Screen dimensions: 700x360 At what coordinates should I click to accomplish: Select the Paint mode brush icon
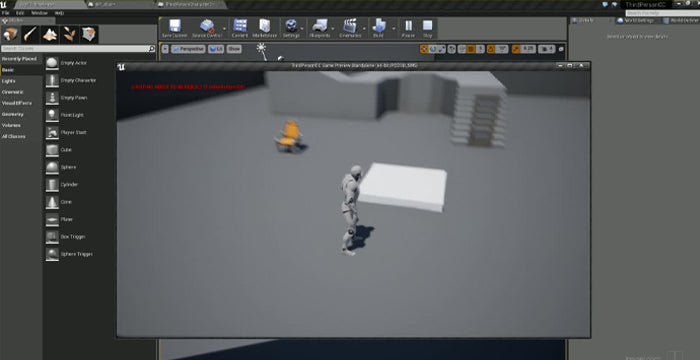pos(30,34)
